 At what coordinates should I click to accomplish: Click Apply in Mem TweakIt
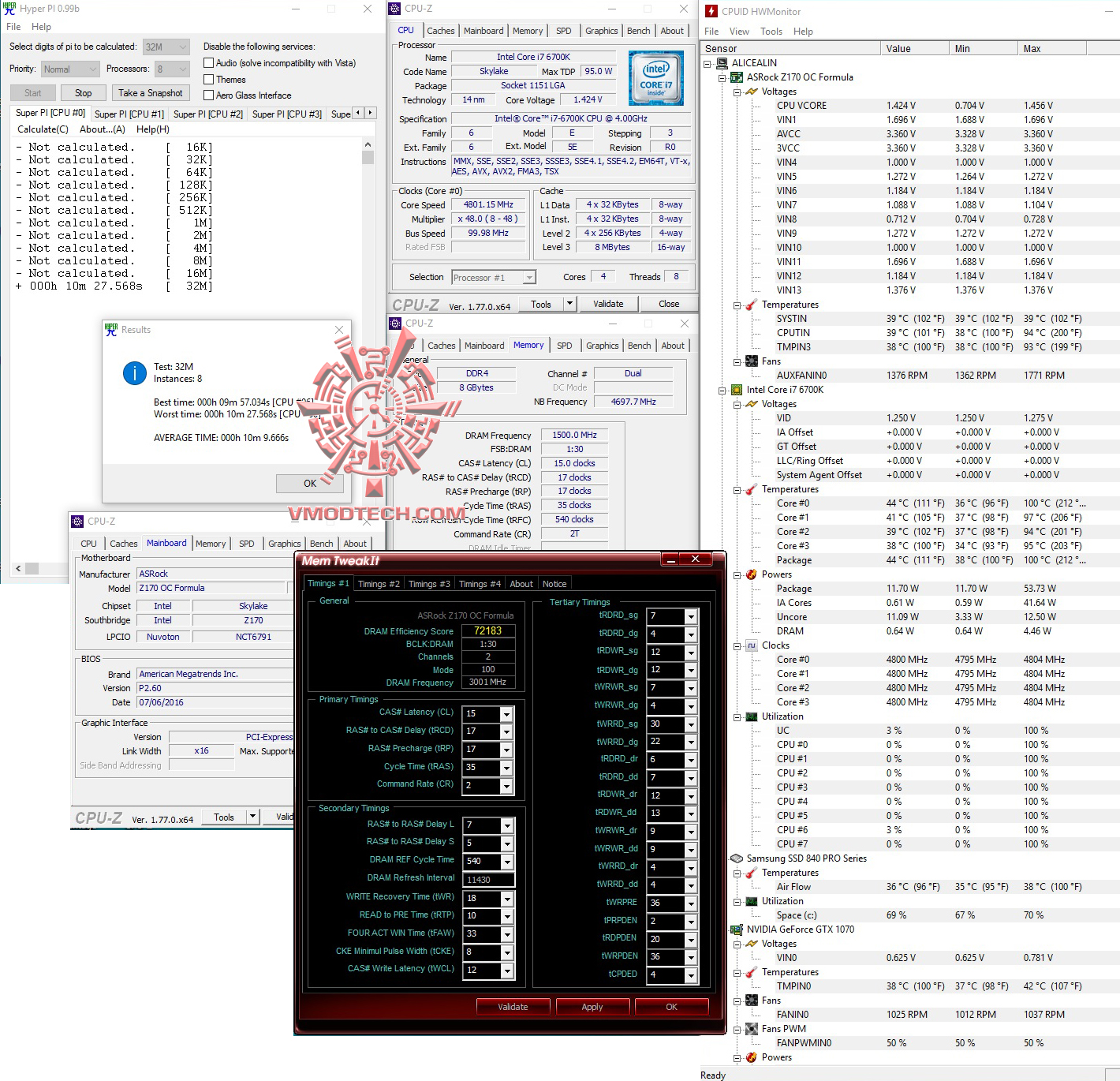[592, 1006]
